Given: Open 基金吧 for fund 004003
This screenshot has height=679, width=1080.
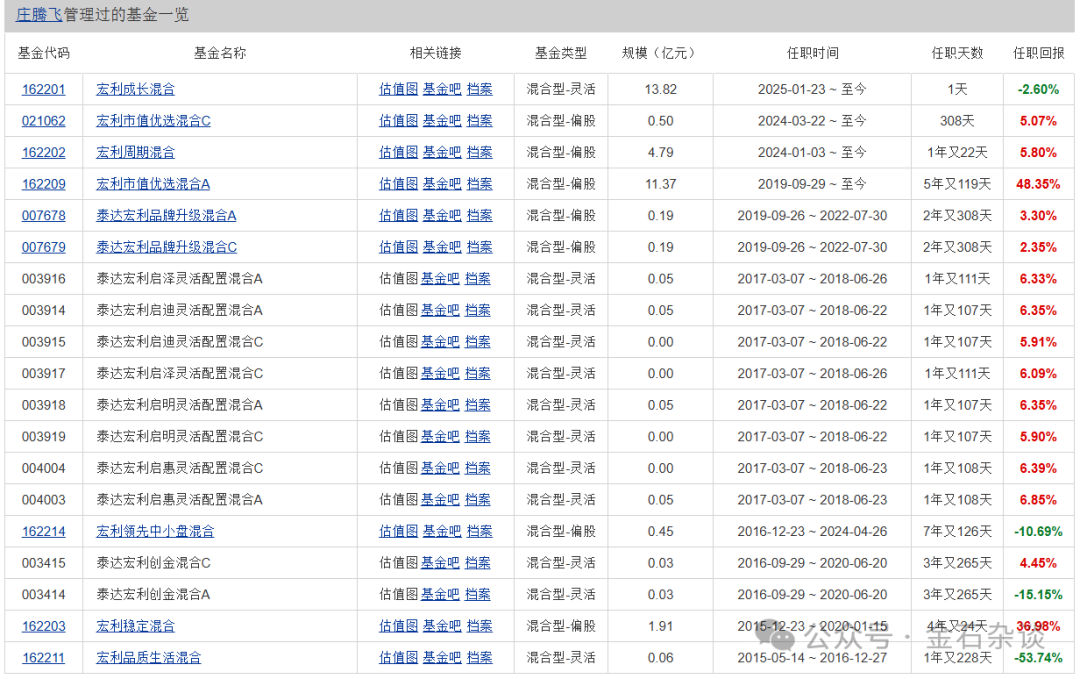Looking at the screenshot, I should 440,499.
